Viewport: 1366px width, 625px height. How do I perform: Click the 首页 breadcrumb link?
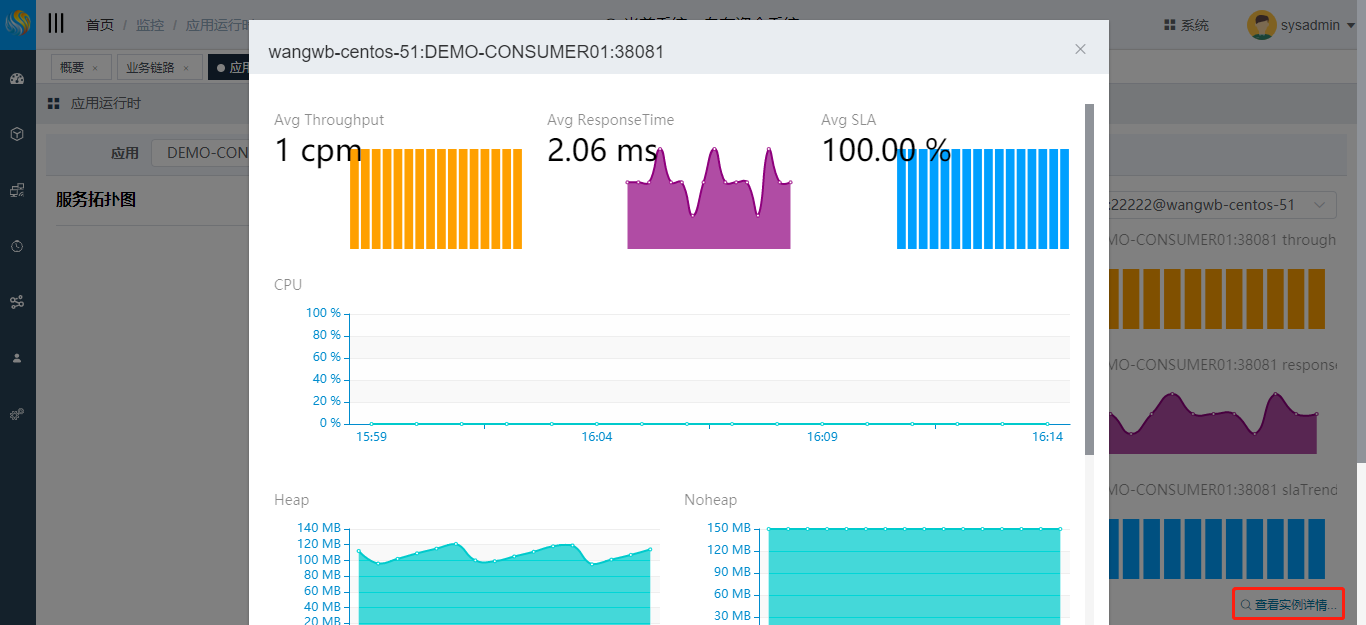click(x=100, y=25)
